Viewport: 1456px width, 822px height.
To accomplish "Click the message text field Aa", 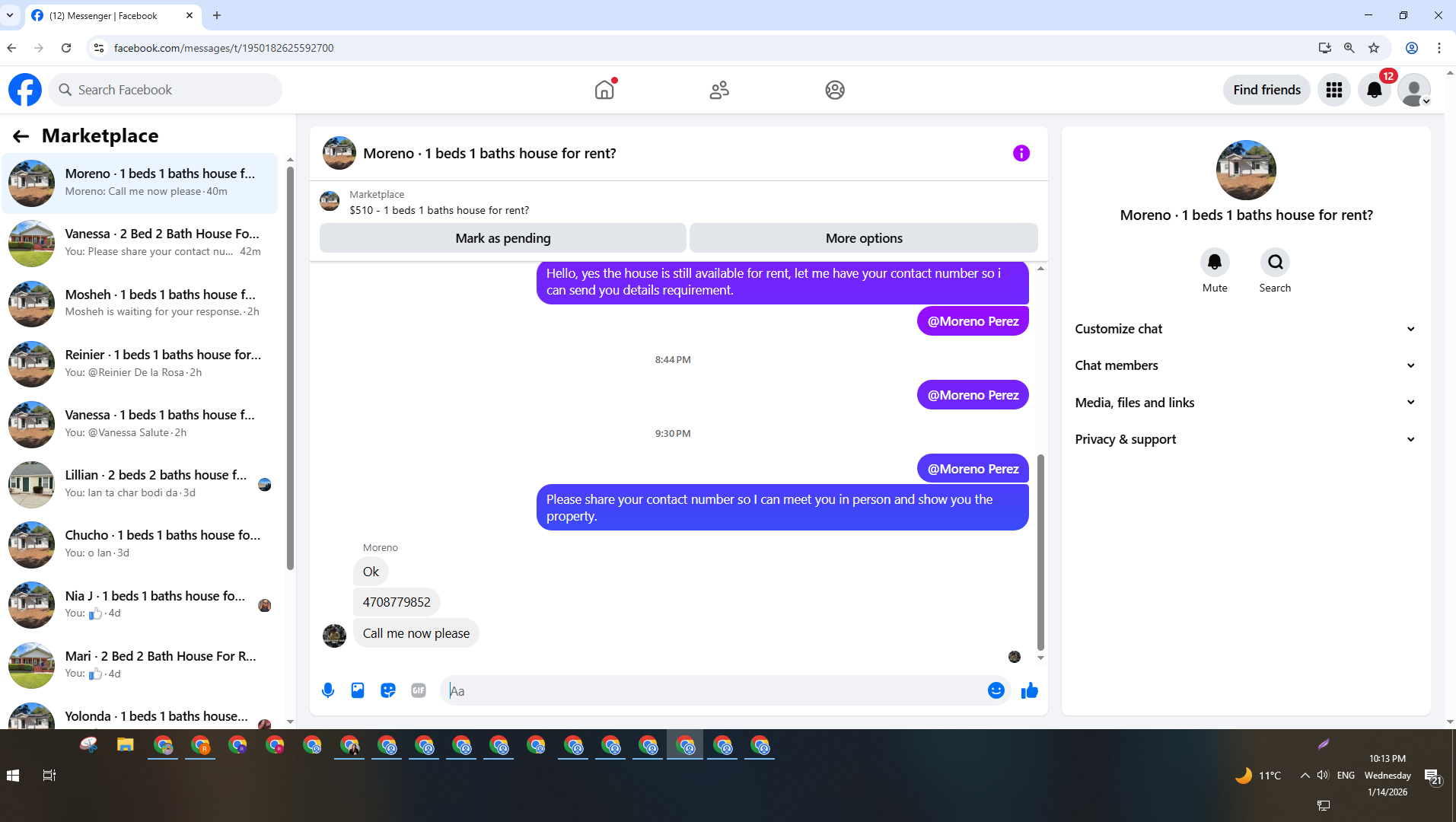I will pyautogui.click(x=715, y=691).
